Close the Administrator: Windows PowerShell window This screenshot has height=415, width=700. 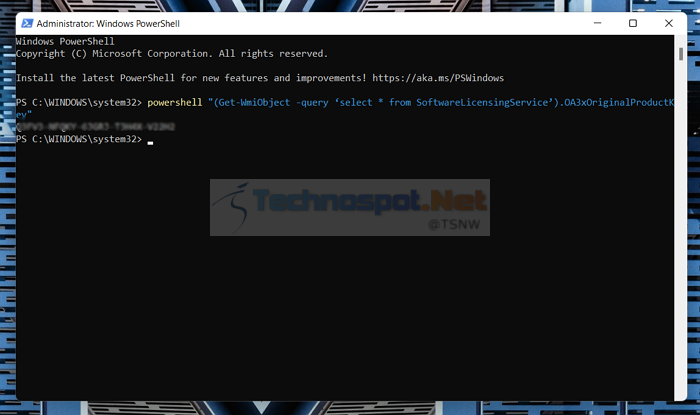click(x=668, y=23)
